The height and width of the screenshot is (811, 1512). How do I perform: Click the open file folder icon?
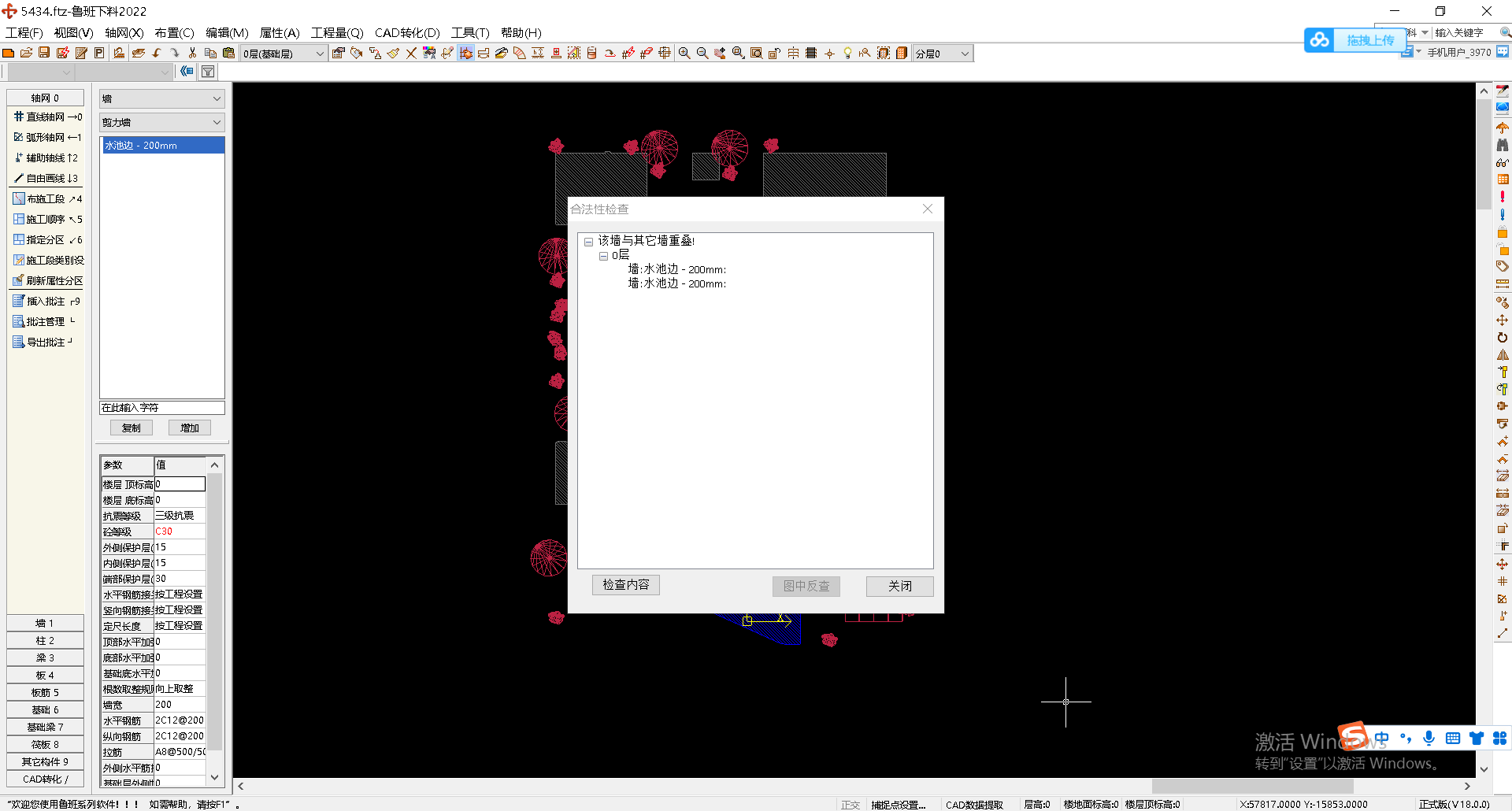pos(26,53)
